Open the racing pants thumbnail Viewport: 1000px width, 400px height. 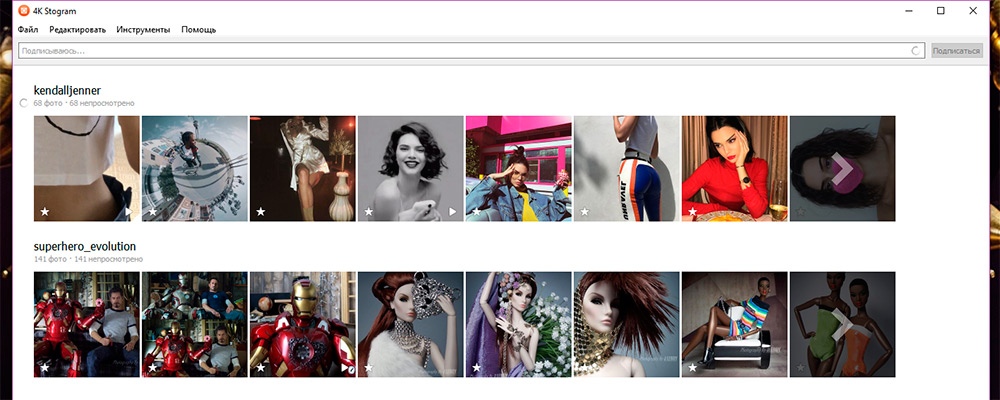pyautogui.click(x=627, y=168)
